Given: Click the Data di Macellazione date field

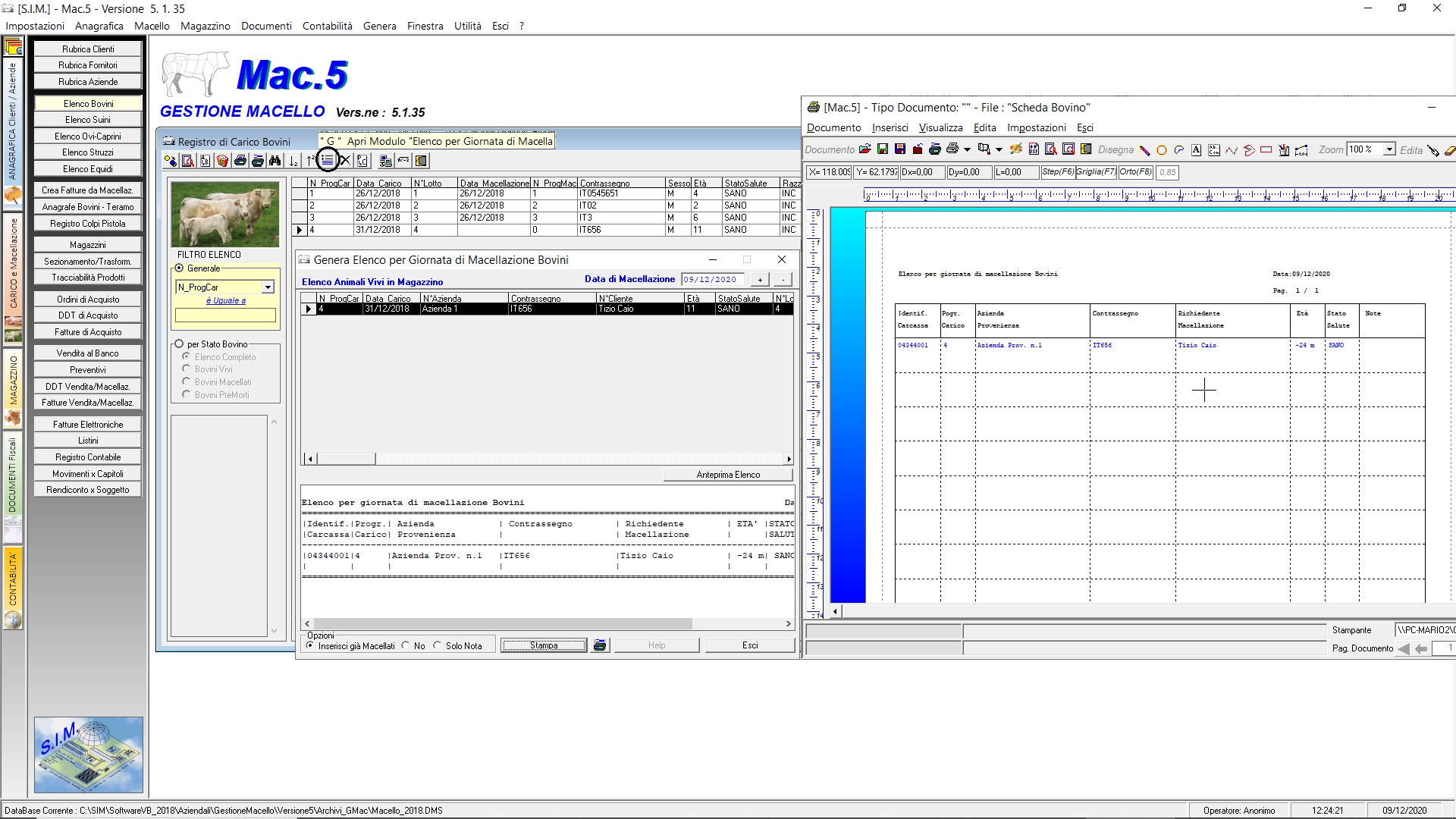Looking at the screenshot, I should (713, 280).
